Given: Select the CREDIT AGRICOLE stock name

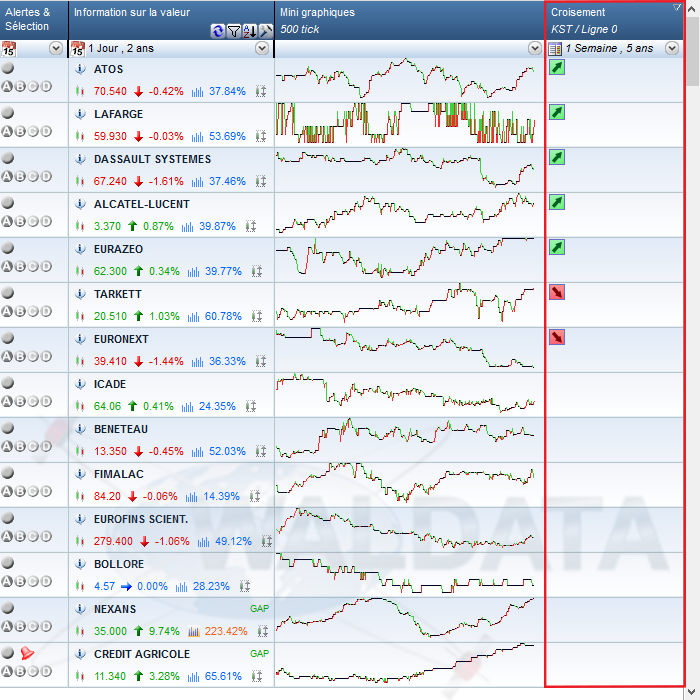Looking at the screenshot, I should tap(142, 654).
